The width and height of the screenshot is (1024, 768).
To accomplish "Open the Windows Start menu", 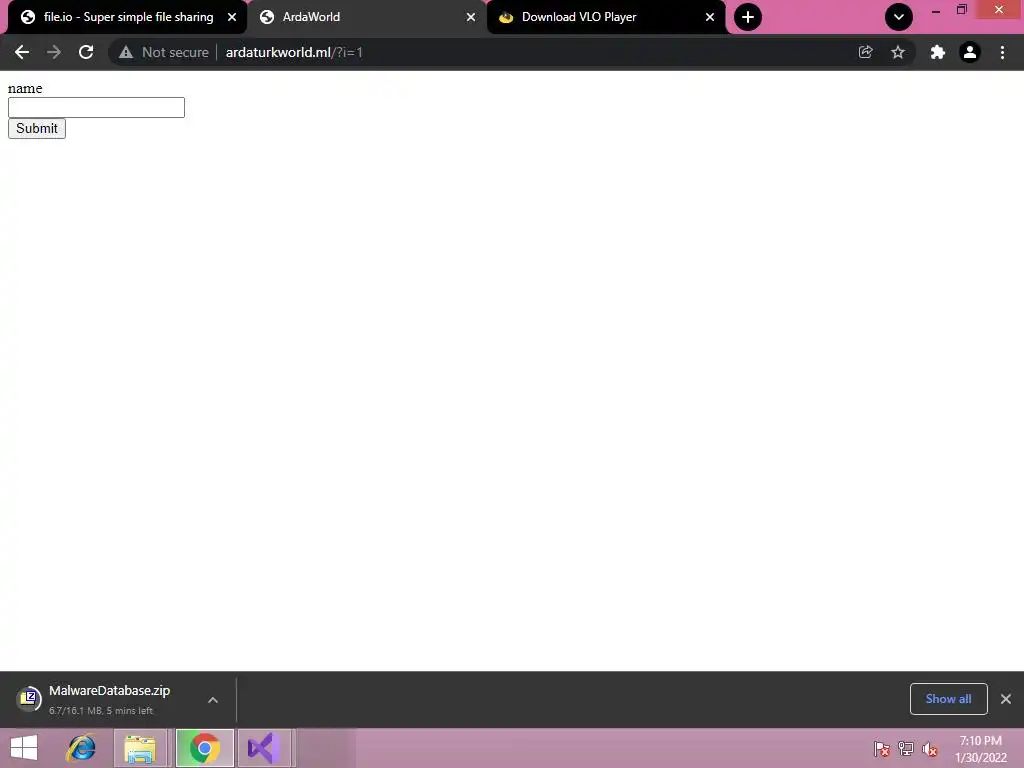I will [24, 748].
